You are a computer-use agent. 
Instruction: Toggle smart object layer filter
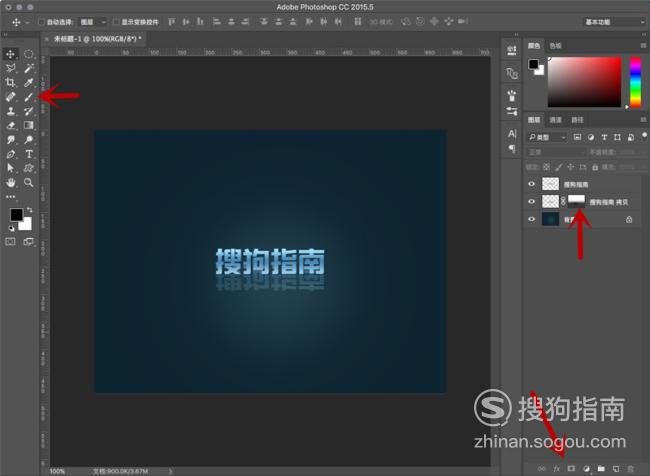coord(631,137)
